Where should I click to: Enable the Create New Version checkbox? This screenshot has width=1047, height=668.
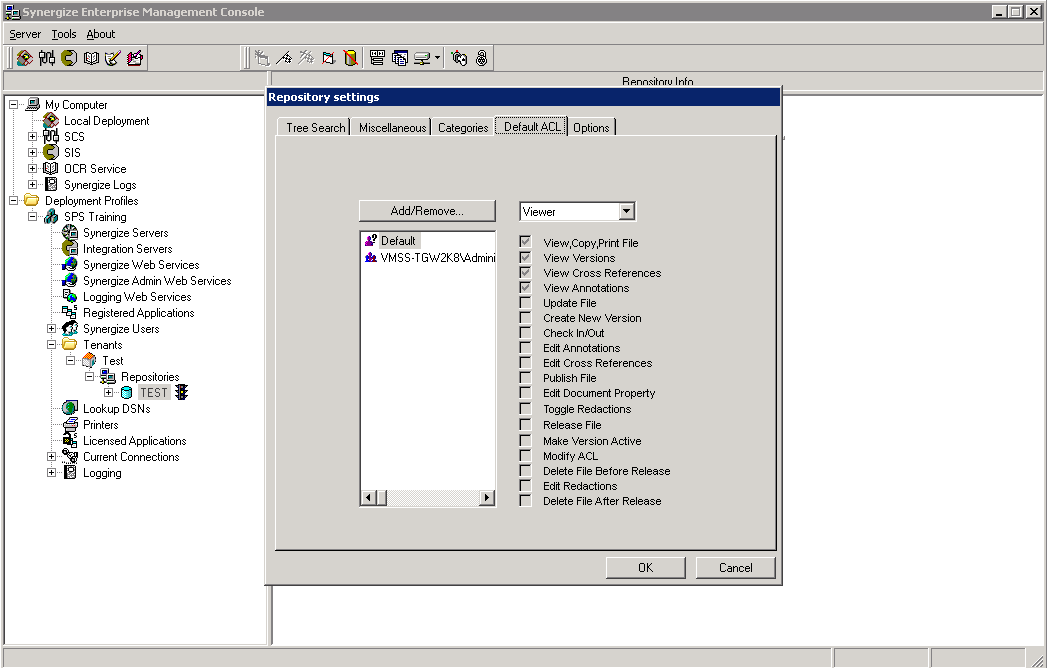pyautogui.click(x=526, y=318)
